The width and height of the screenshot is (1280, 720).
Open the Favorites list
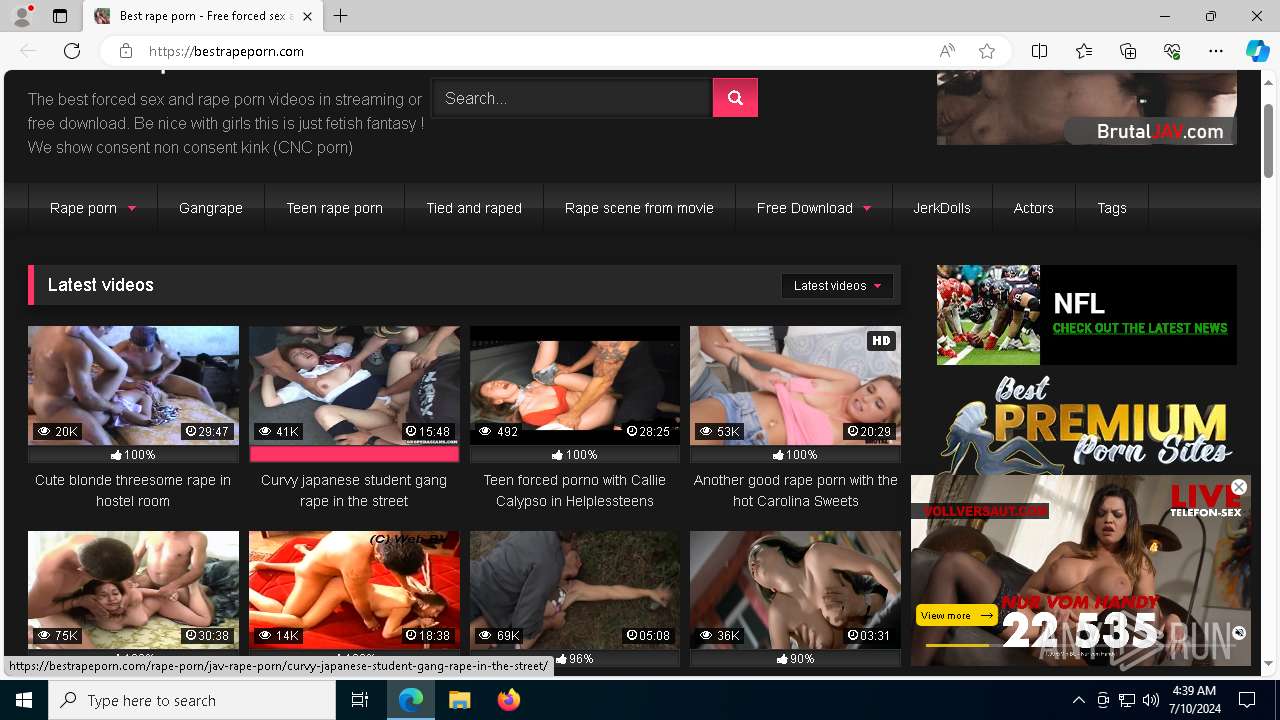point(1084,51)
